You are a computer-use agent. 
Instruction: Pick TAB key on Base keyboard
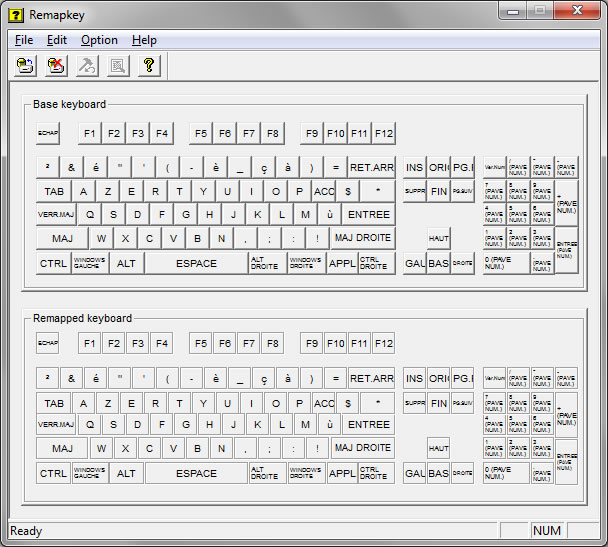pyautogui.click(x=54, y=192)
